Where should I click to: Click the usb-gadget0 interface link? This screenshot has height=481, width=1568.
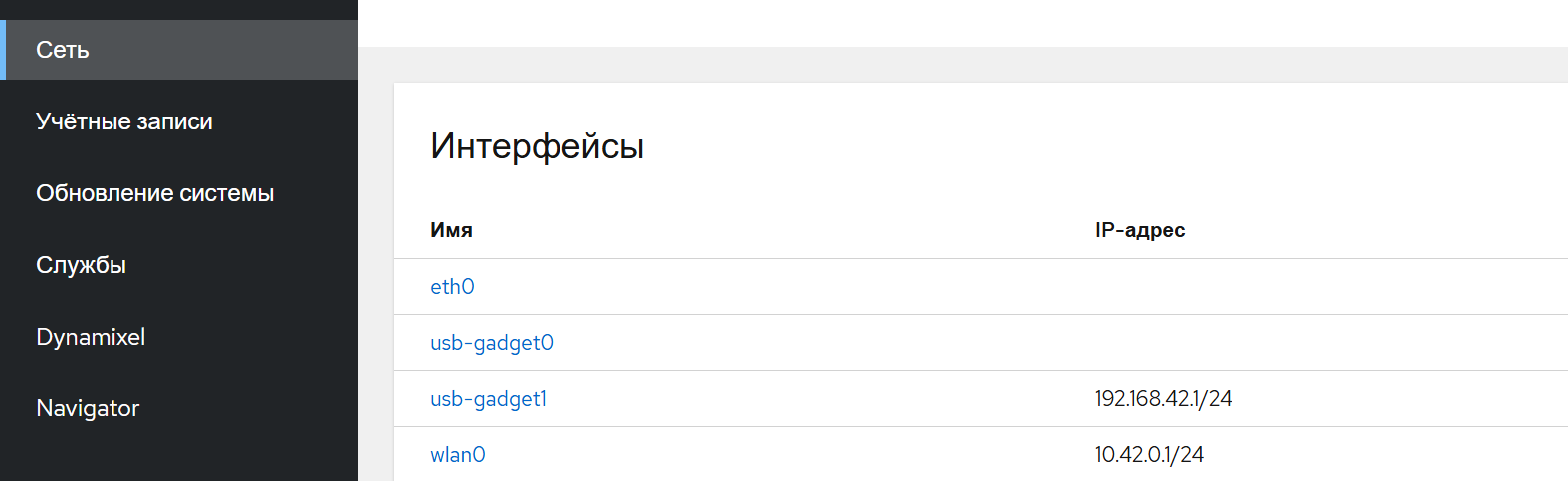[x=491, y=343]
